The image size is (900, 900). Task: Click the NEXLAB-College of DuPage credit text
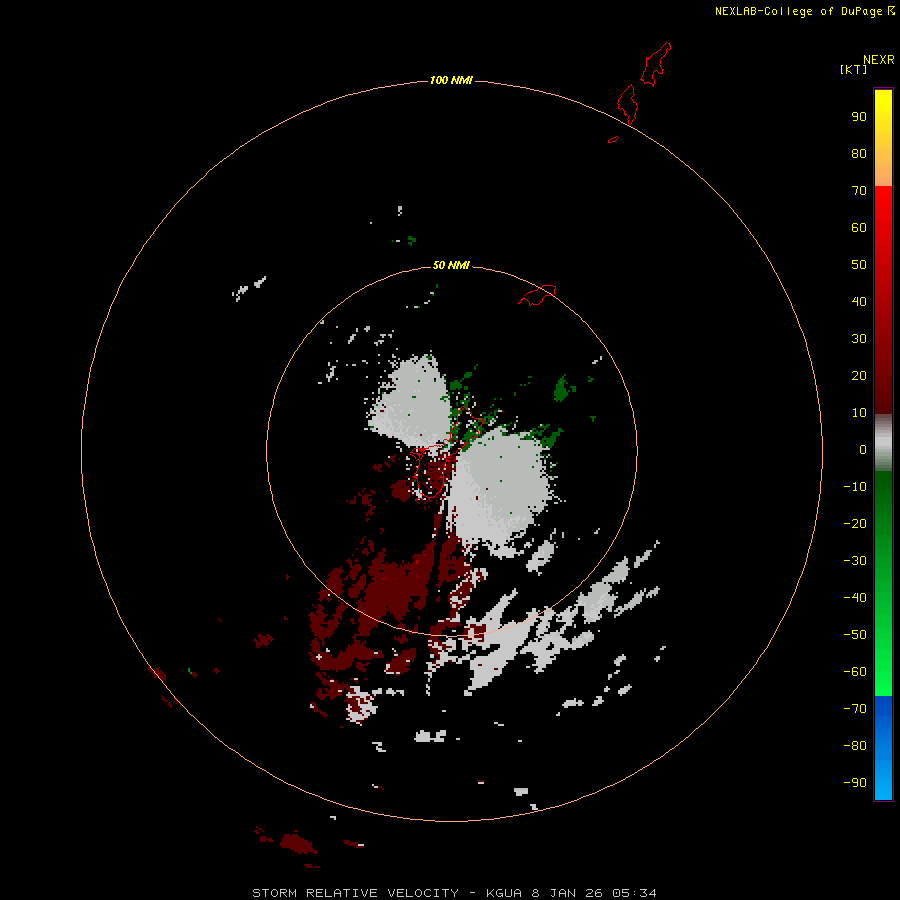pos(798,11)
